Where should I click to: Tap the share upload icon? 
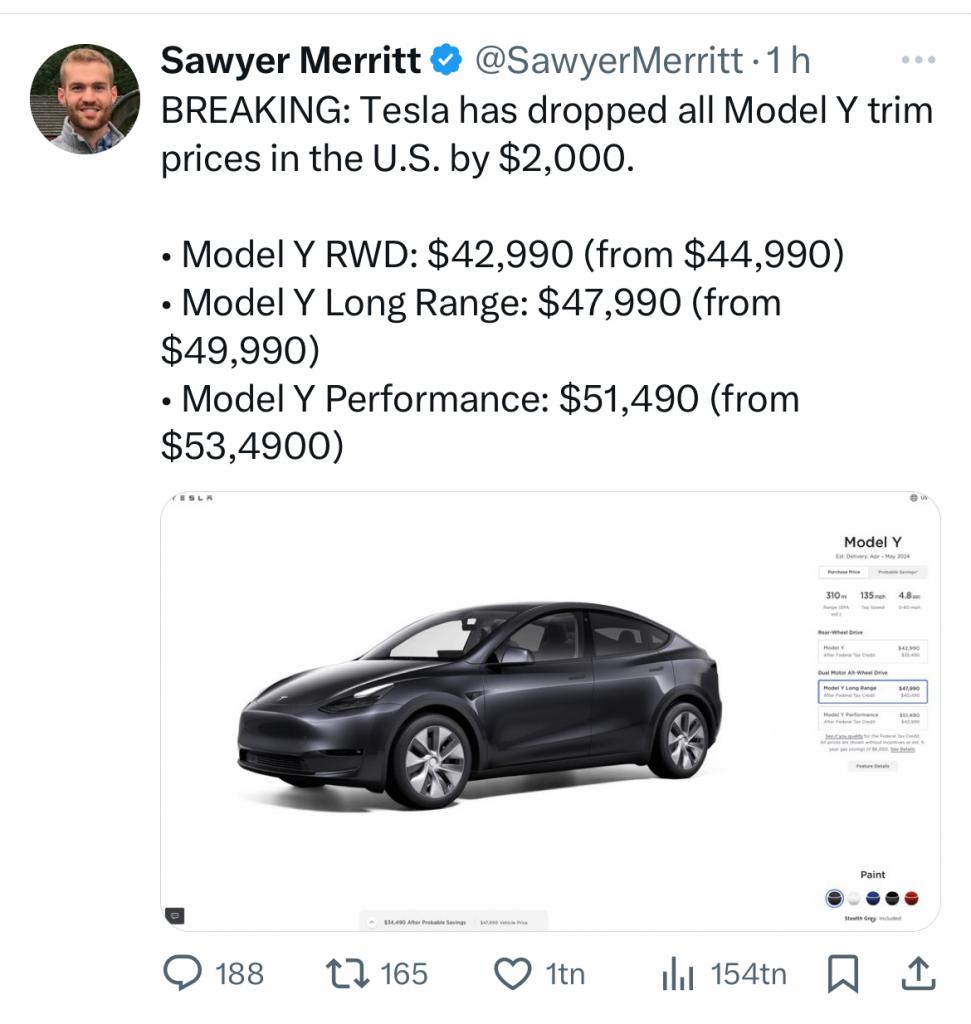[918, 973]
